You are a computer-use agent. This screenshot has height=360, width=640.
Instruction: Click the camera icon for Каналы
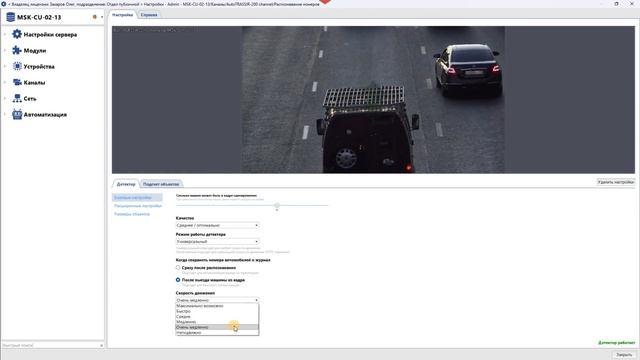click(x=17, y=82)
